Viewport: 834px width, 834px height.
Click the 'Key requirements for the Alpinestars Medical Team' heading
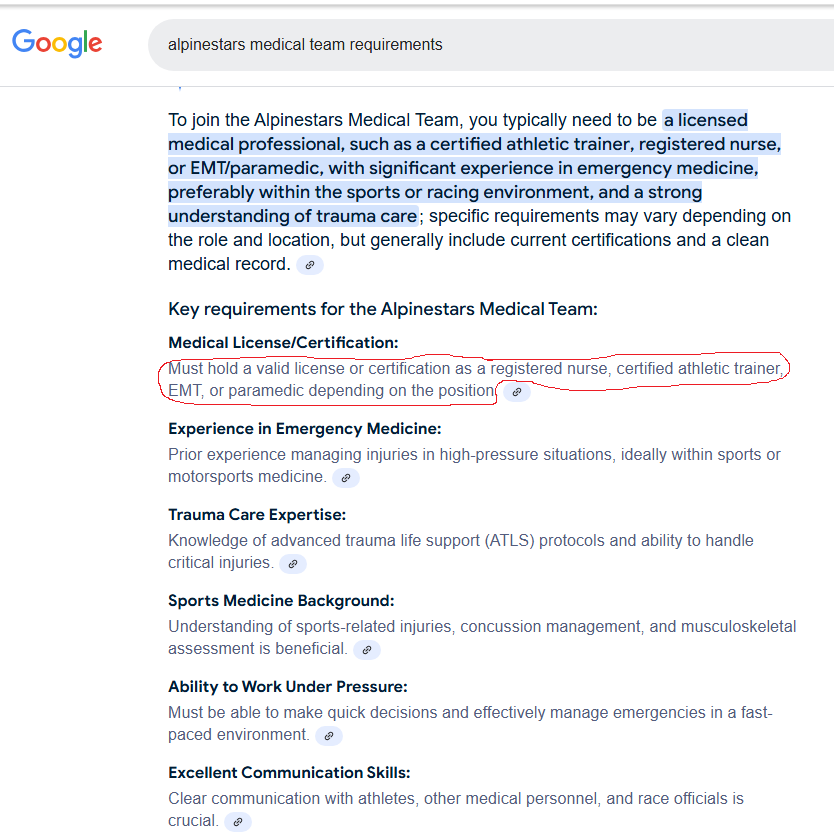pyautogui.click(x=382, y=309)
